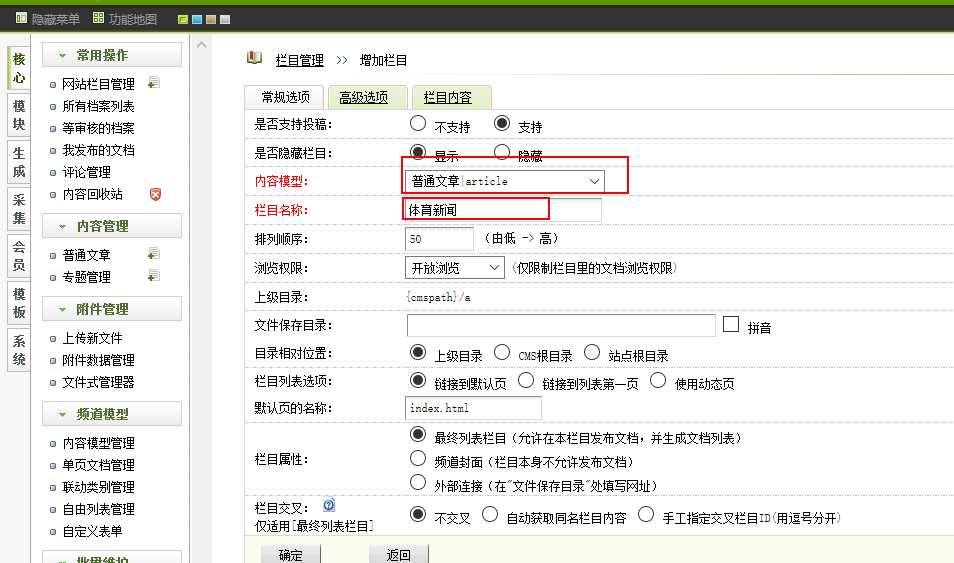
Task: Switch to the 高级选项 tab
Action: point(364,97)
